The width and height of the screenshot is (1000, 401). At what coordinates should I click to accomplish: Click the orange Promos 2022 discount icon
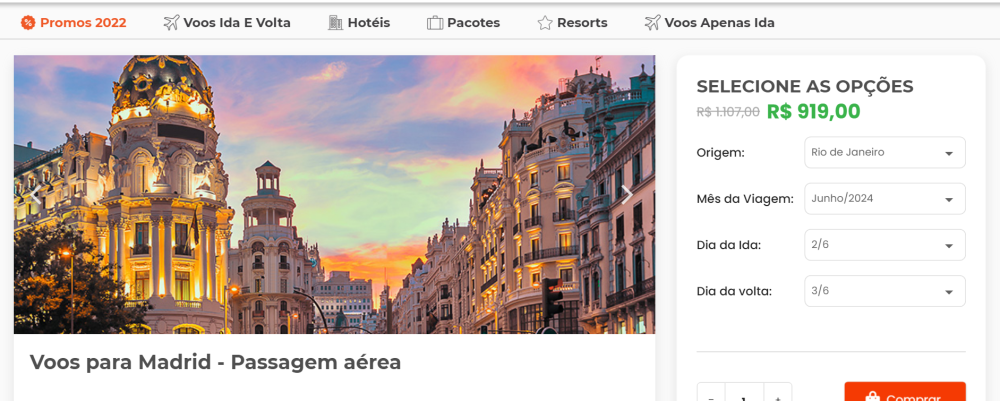(x=28, y=23)
